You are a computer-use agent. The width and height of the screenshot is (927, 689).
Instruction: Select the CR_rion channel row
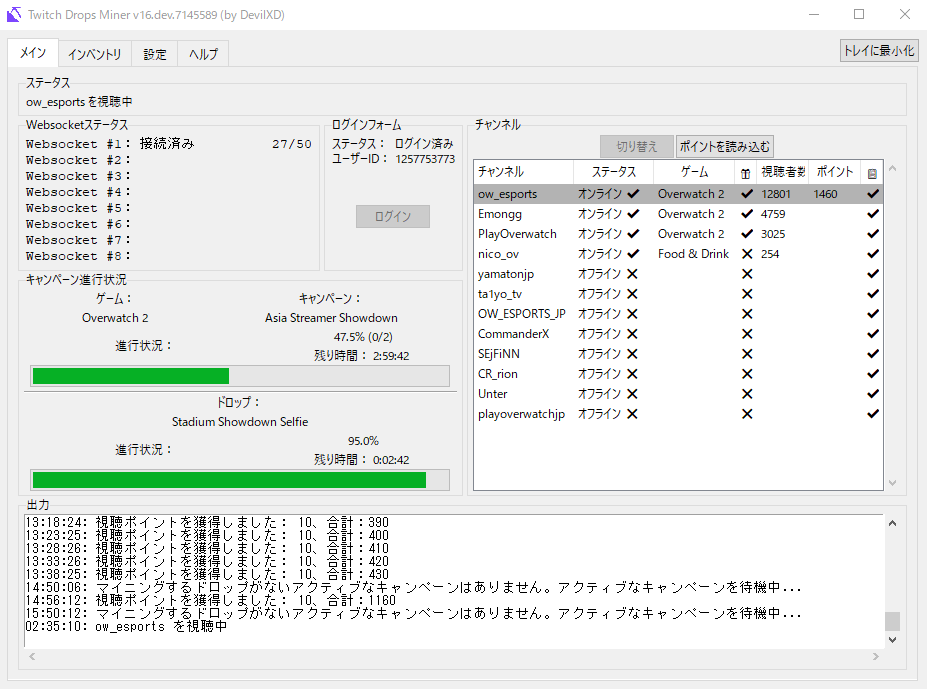pos(678,374)
